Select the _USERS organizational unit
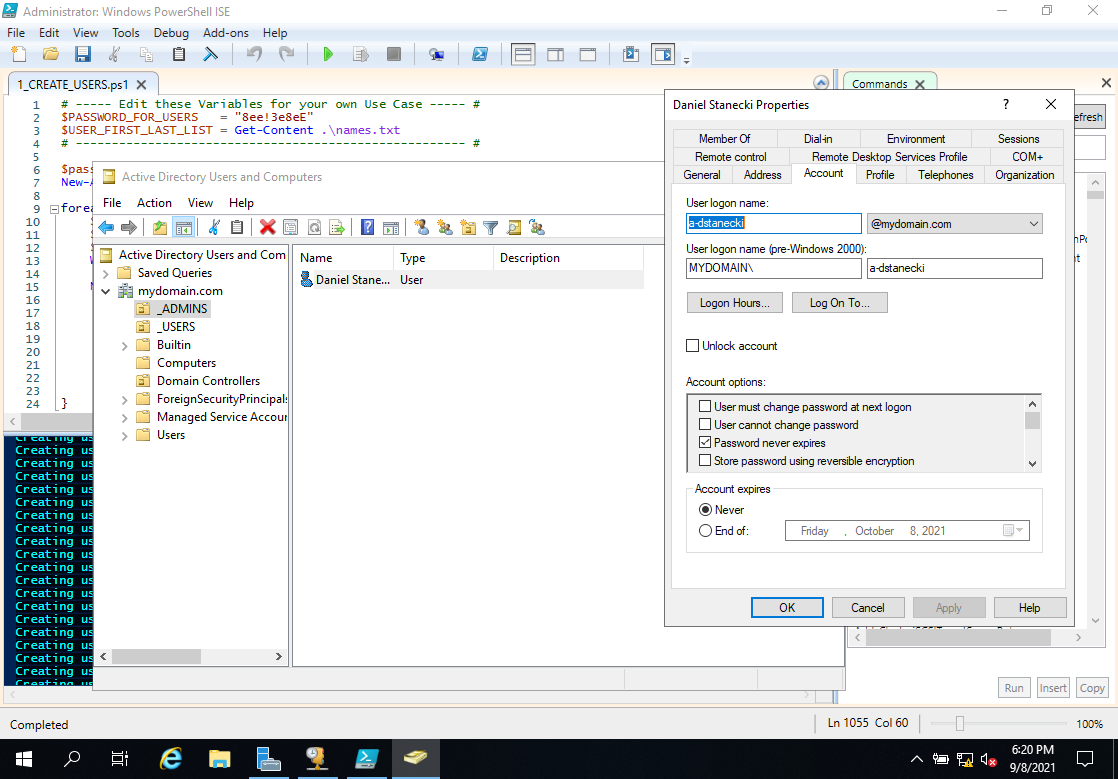This screenshot has width=1118, height=779. [x=175, y=327]
